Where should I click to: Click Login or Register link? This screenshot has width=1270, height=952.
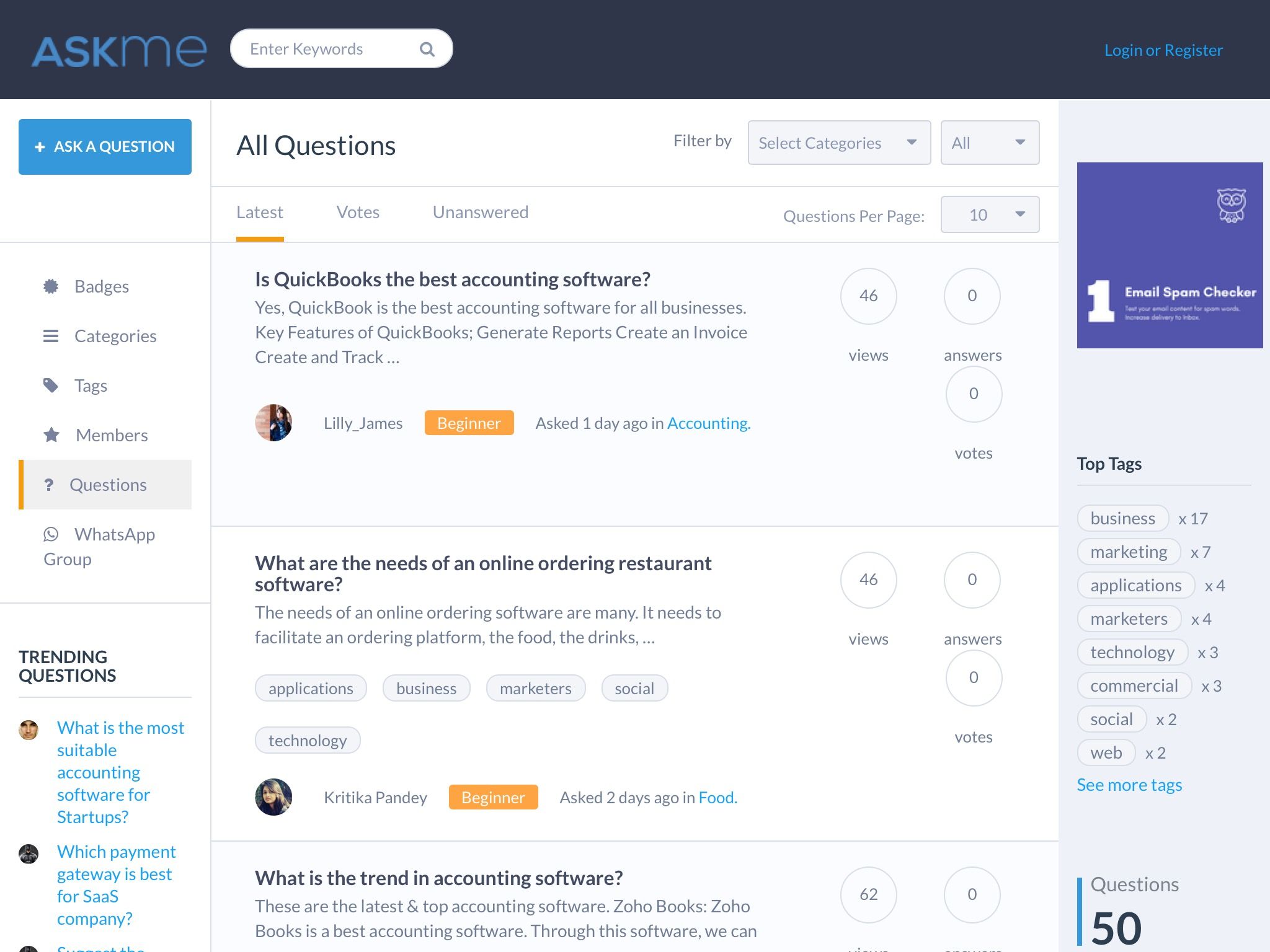pyautogui.click(x=1163, y=50)
